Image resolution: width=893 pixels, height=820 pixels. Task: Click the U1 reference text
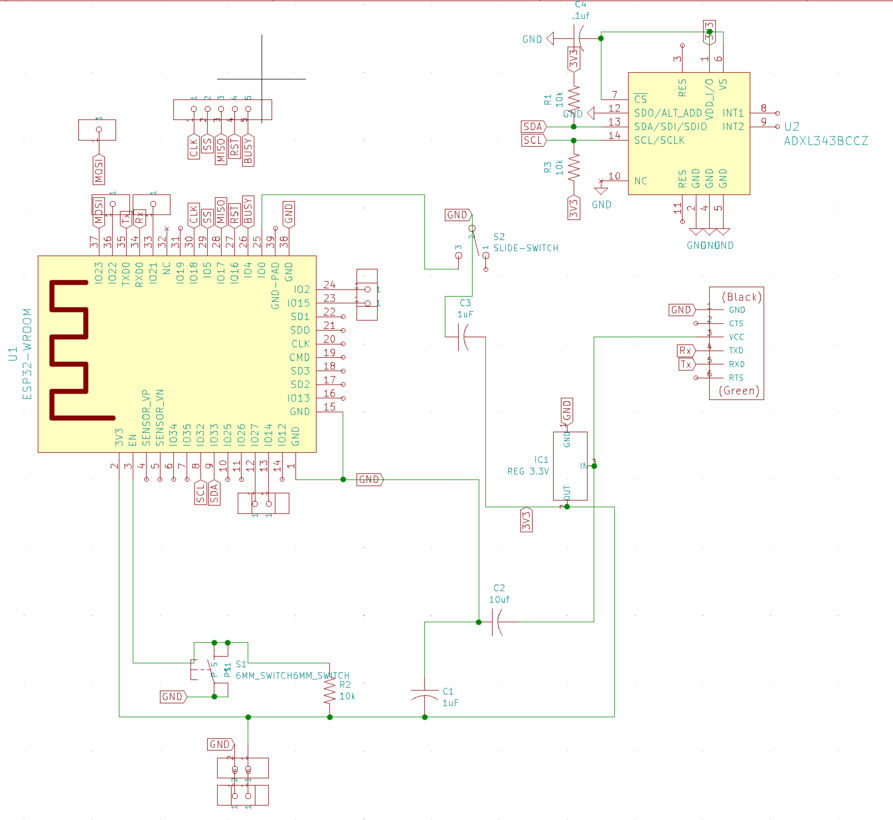tap(13, 354)
